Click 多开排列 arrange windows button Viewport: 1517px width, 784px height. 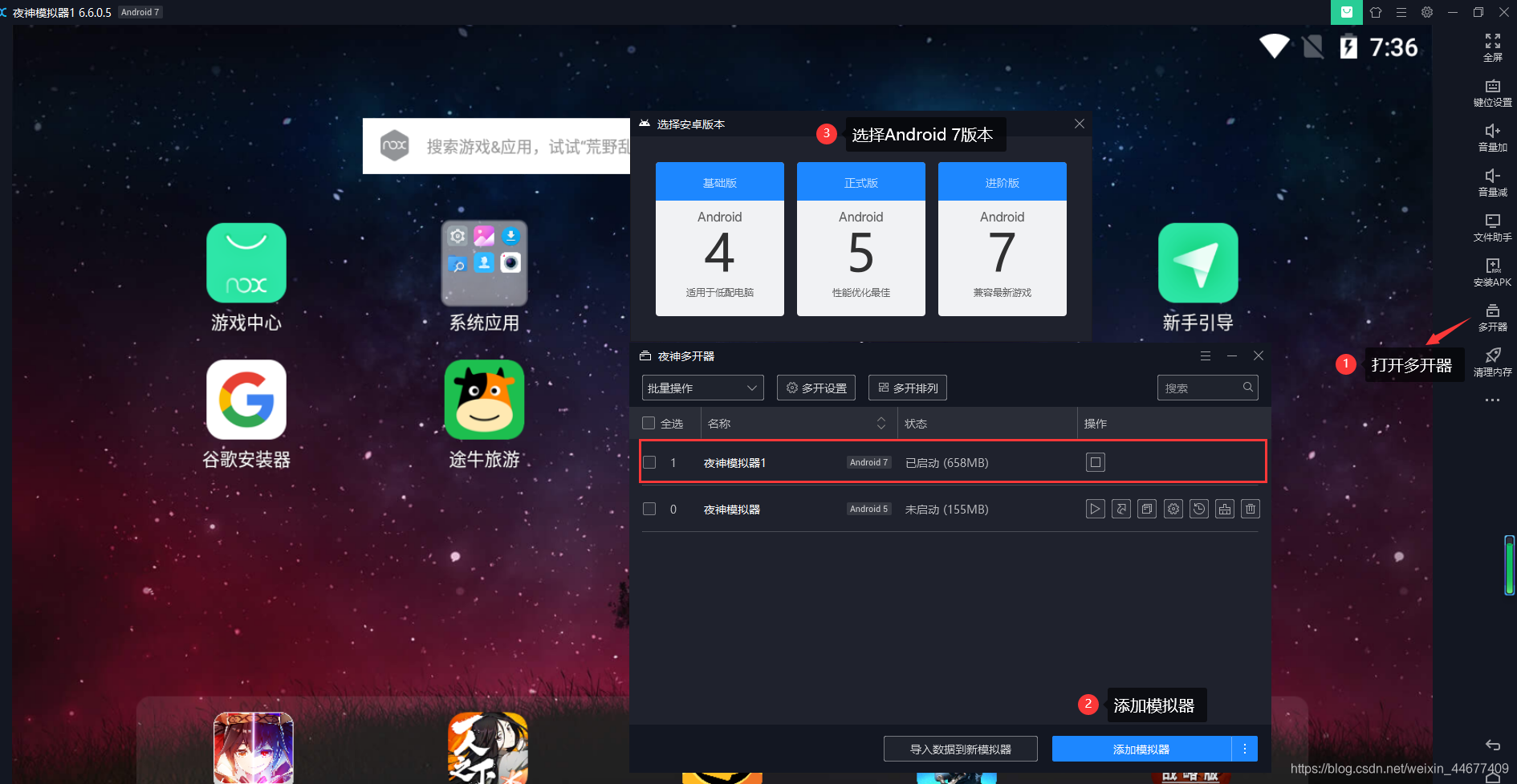click(x=908, y=388)
